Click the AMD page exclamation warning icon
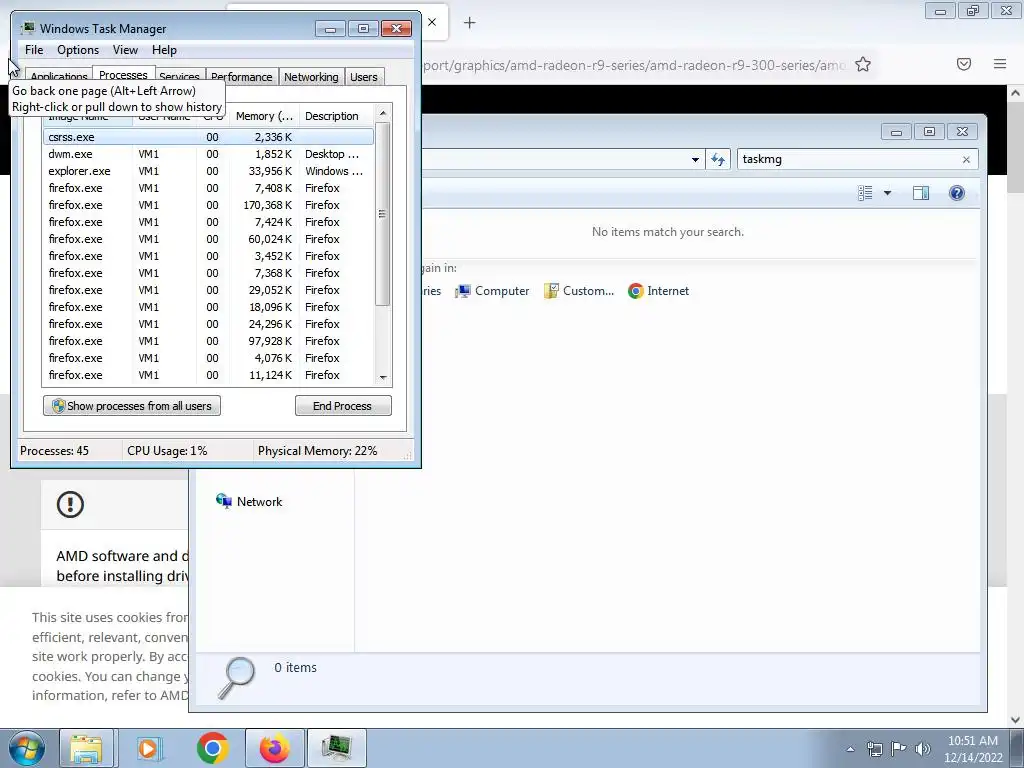 (x=70, y=504)
